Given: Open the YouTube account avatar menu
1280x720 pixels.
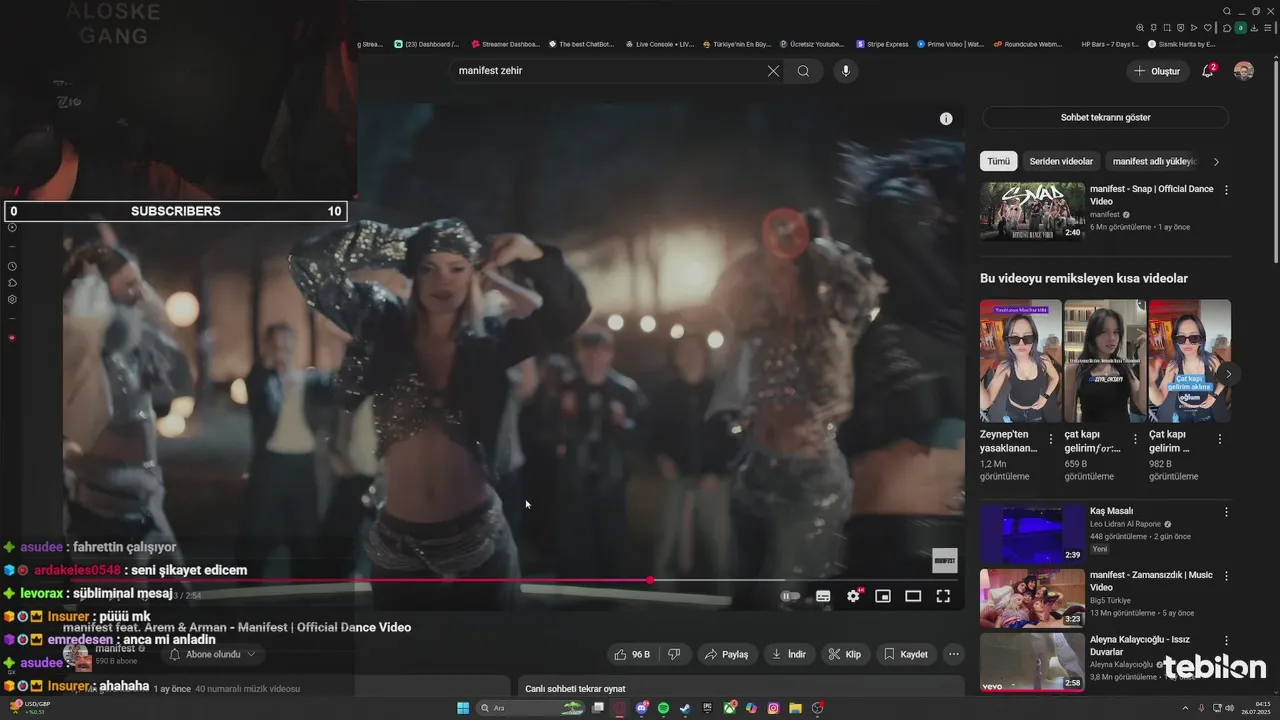Looking at the screenshot, I should [x=1244, y=71].
